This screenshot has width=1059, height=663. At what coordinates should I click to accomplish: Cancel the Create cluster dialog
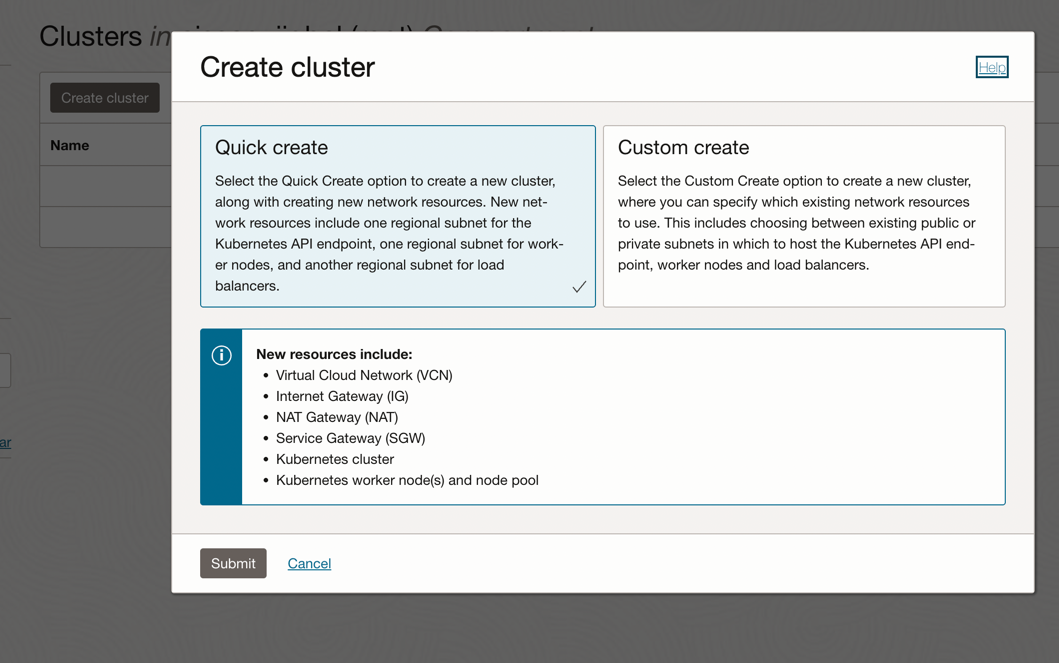[309, 563]
